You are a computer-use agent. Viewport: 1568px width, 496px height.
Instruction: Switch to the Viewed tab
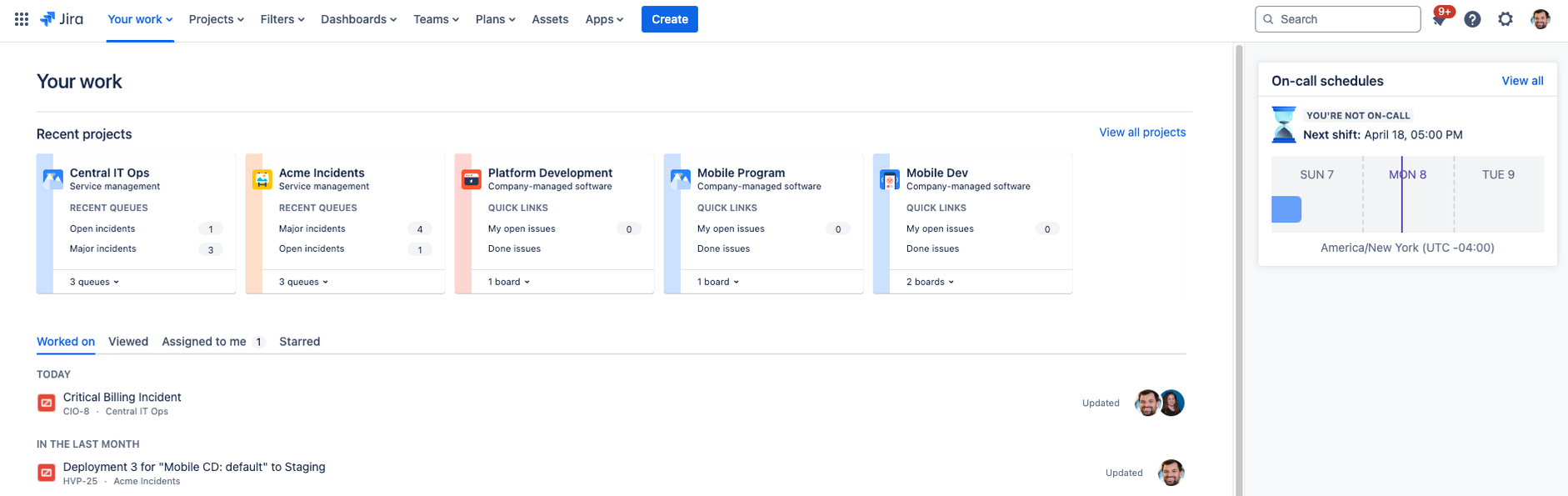[x=128, y=342]
